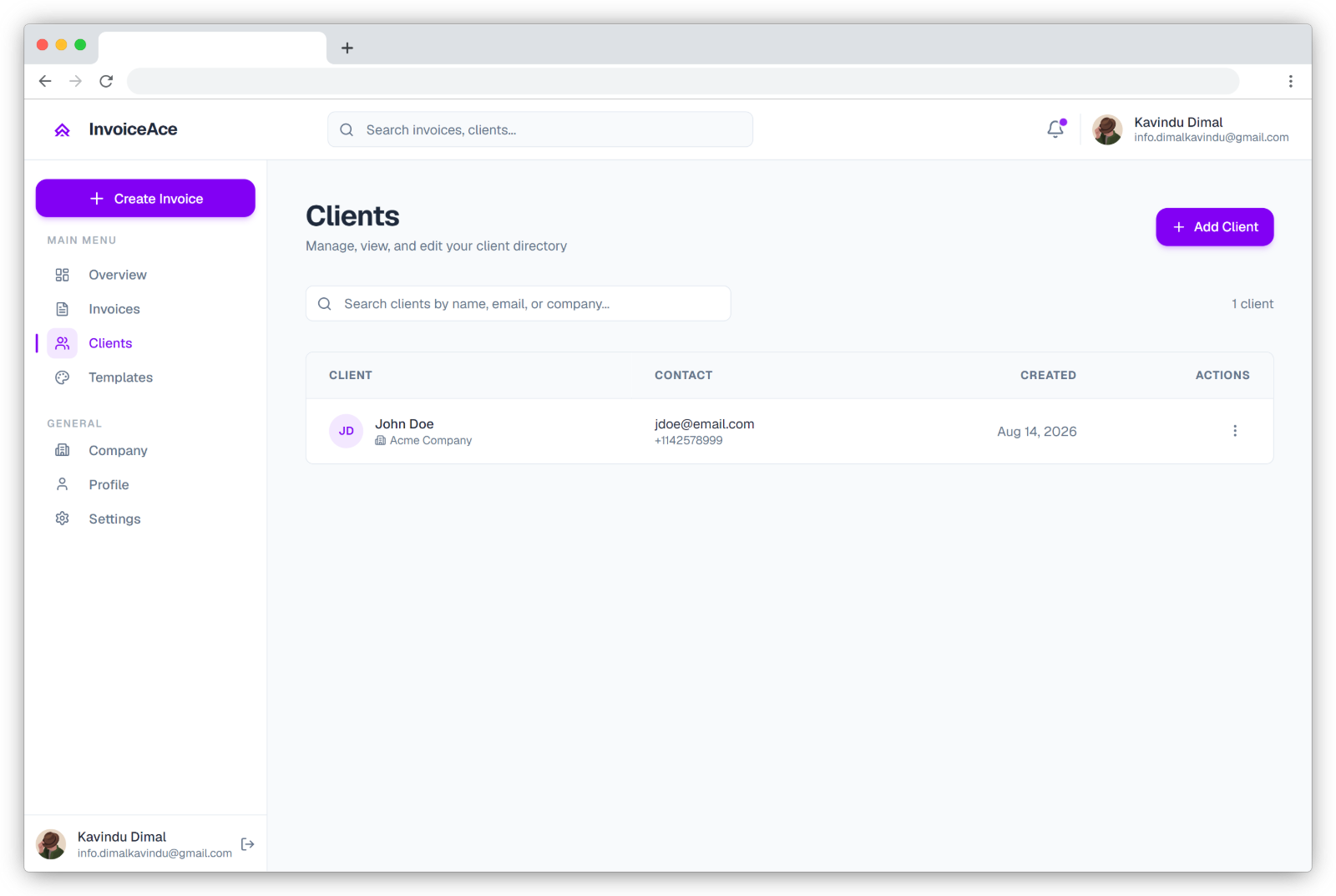Click the sidebar logout icon
The image size is (1336, 896).
click(x=247, y=844)
